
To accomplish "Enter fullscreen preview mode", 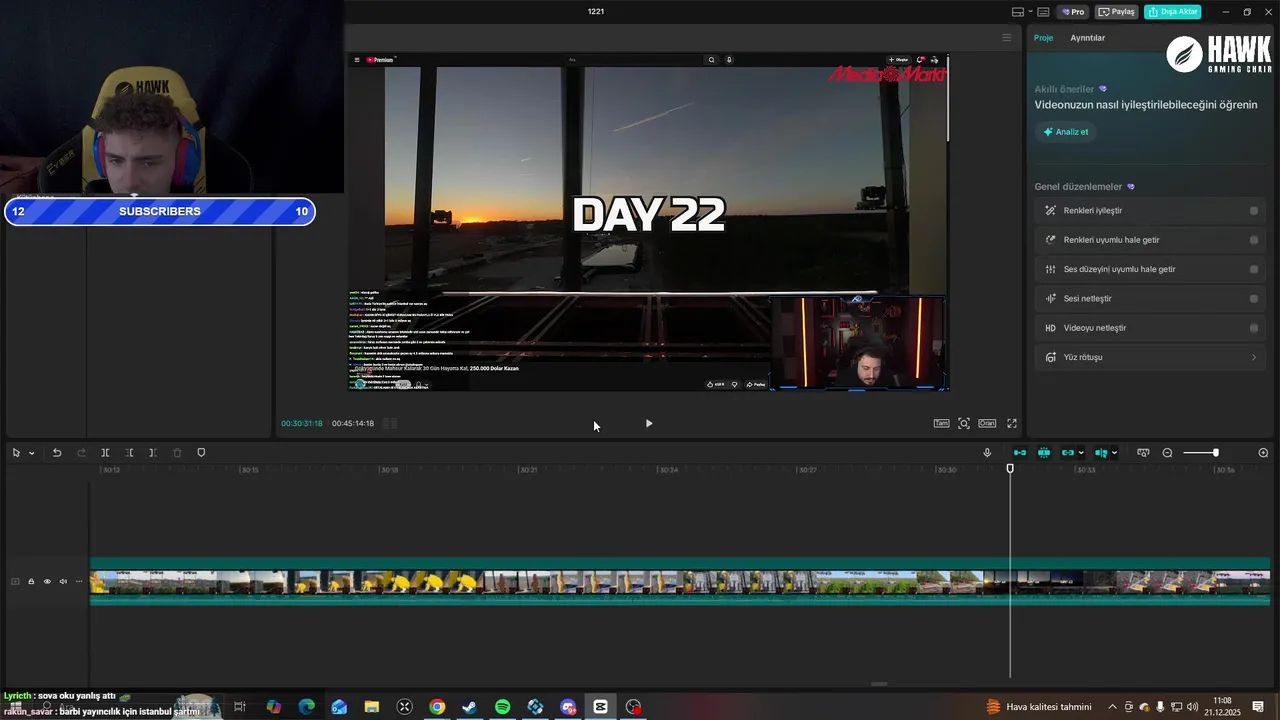I will [x=1012, y=424].
